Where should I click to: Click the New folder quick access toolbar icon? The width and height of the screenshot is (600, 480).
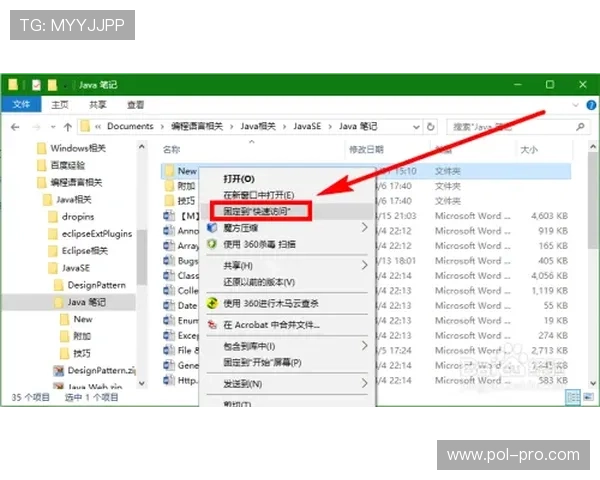pos(52,85)
